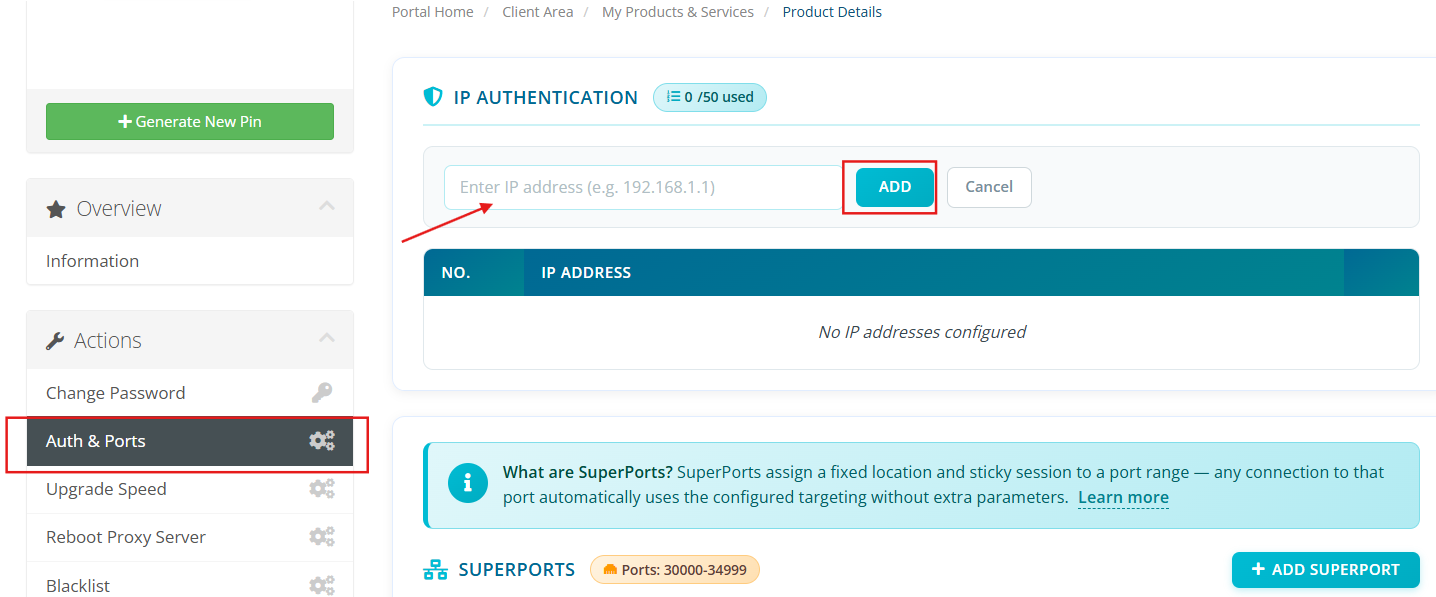Click the network icon beside SuperPorts heading

pyautogui.click(x=435, y=570)
